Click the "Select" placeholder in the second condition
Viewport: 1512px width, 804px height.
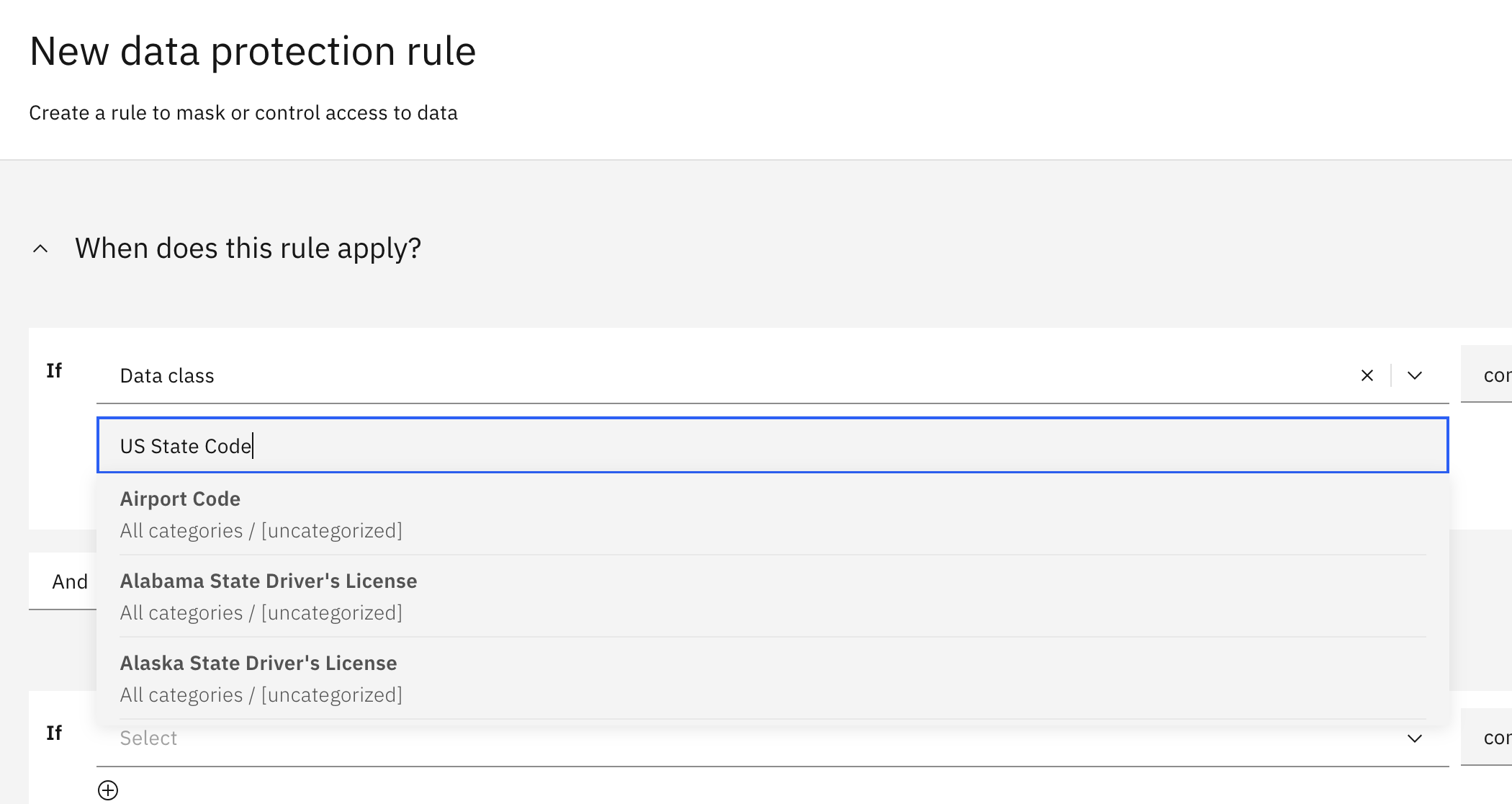[148, 738]
